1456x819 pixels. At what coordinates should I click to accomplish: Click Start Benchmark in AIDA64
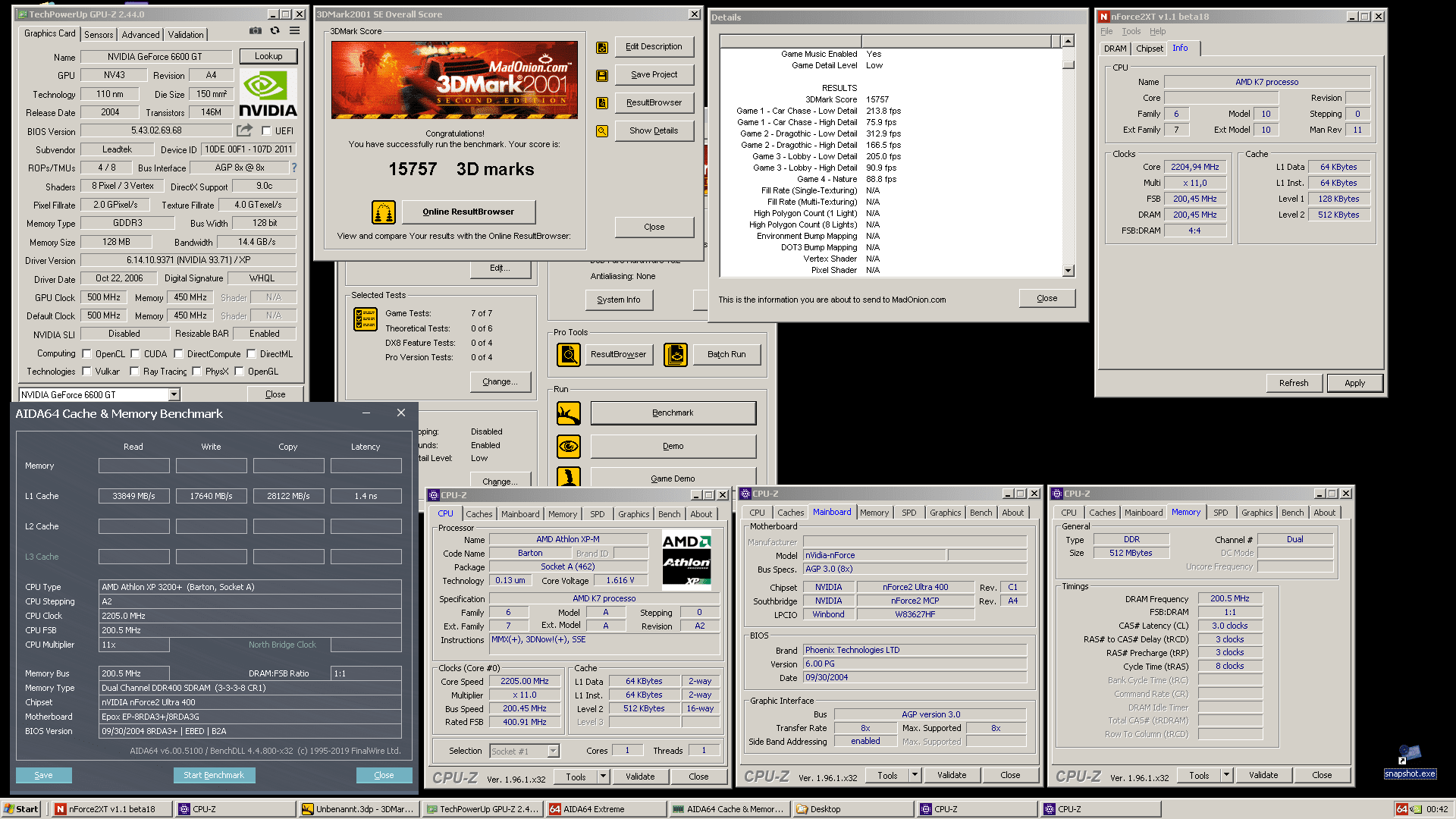point(214,775)
